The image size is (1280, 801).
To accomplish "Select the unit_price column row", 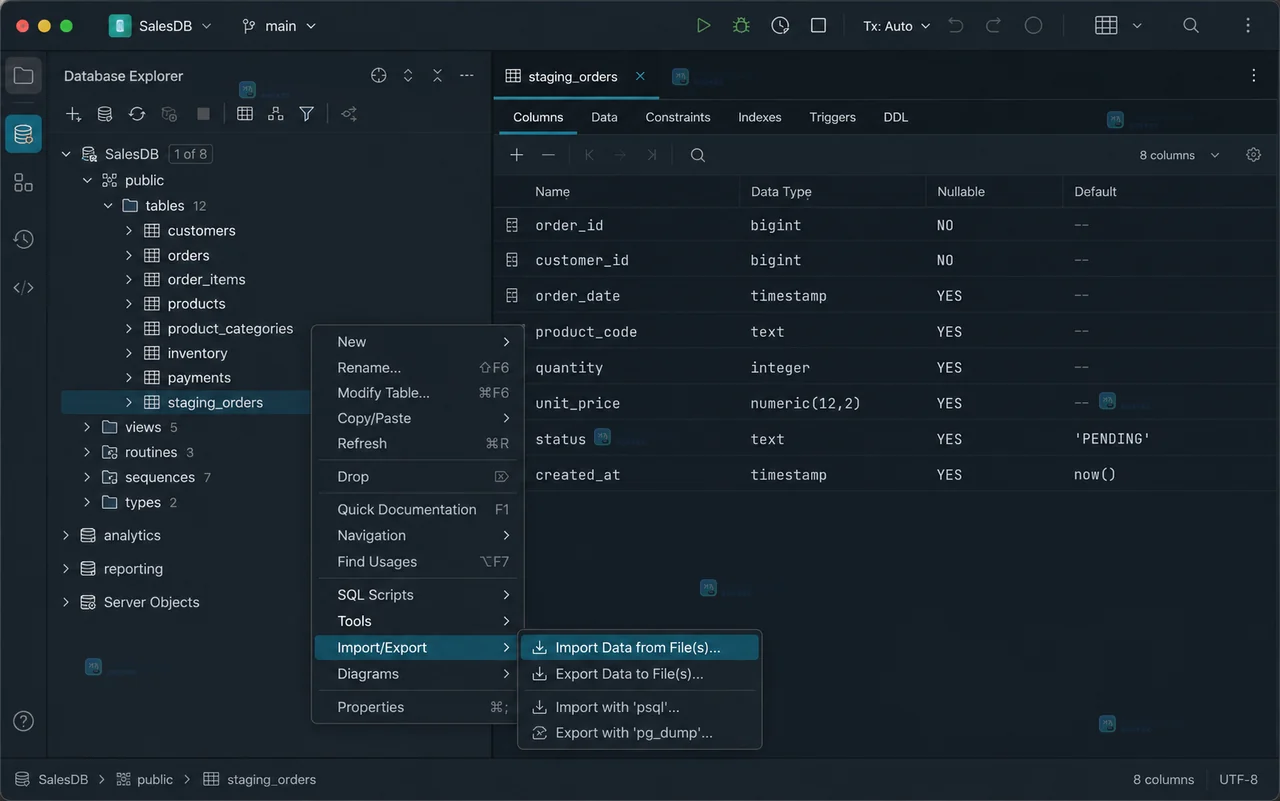I will pyautogui.click(x=886, y=403).
